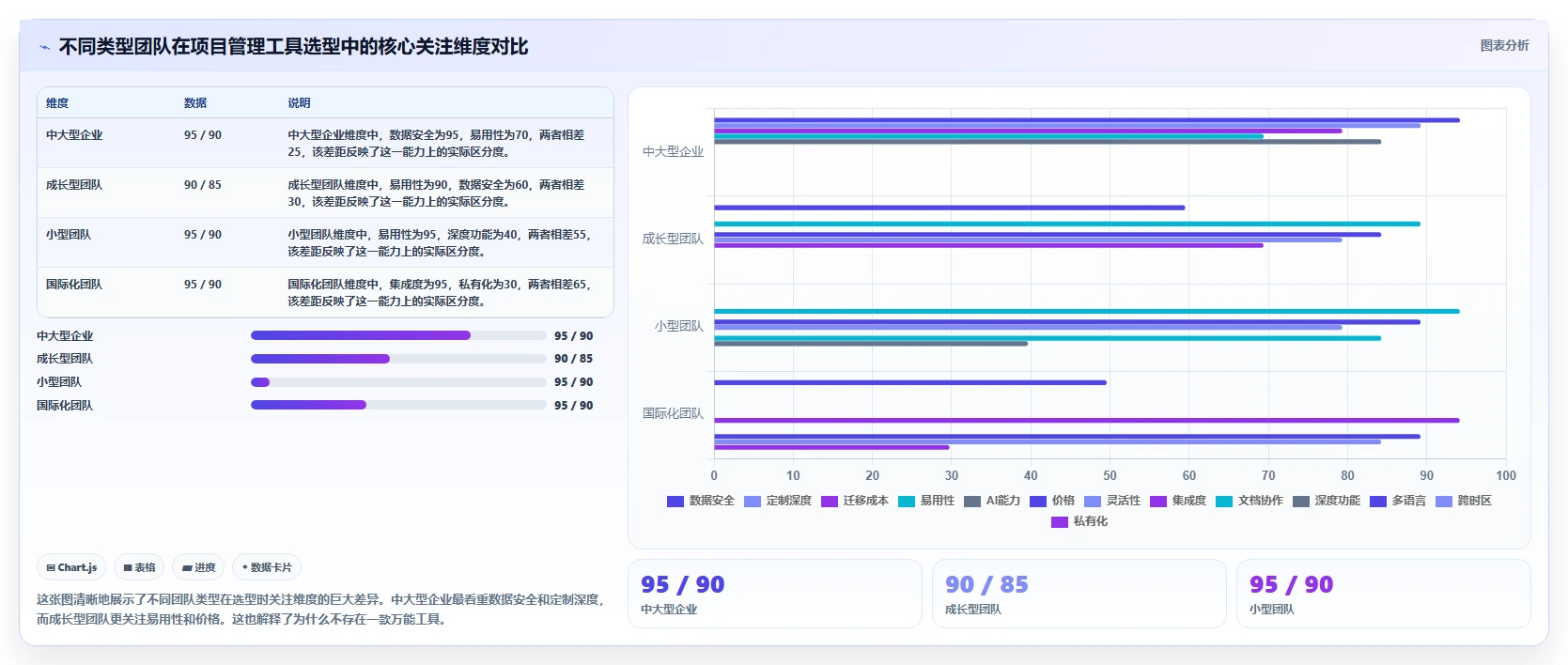The height and width of the screenshot is (665, 1568).
Task: Click the topmost 中大型企业 bar reaching 95
Action: click(1087, 120)
